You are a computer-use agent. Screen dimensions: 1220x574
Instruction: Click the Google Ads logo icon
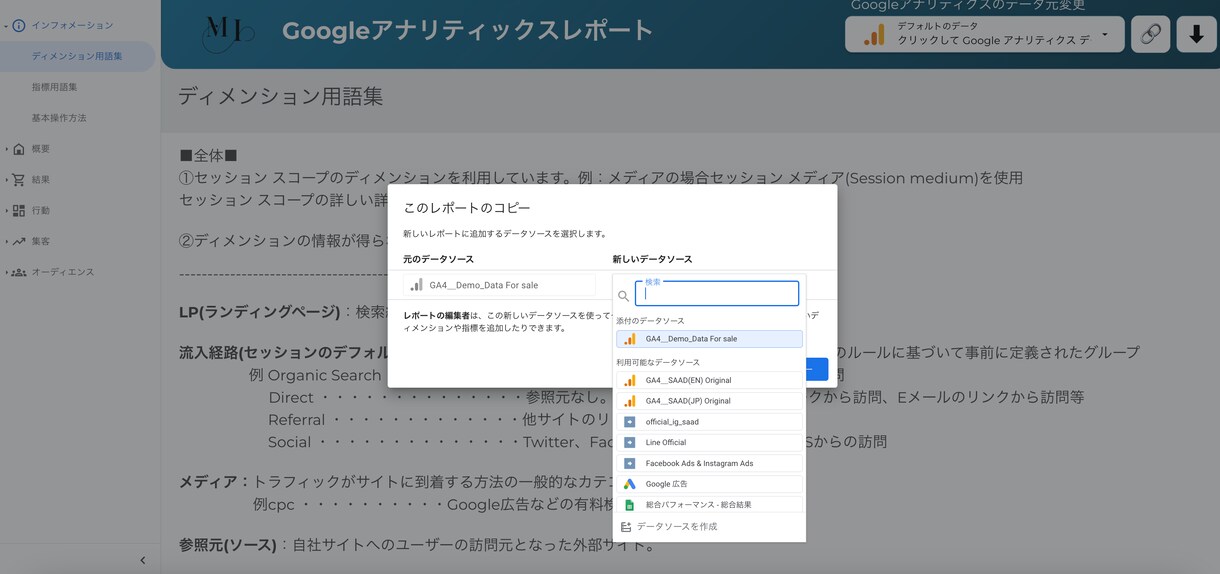pos(629,484)
